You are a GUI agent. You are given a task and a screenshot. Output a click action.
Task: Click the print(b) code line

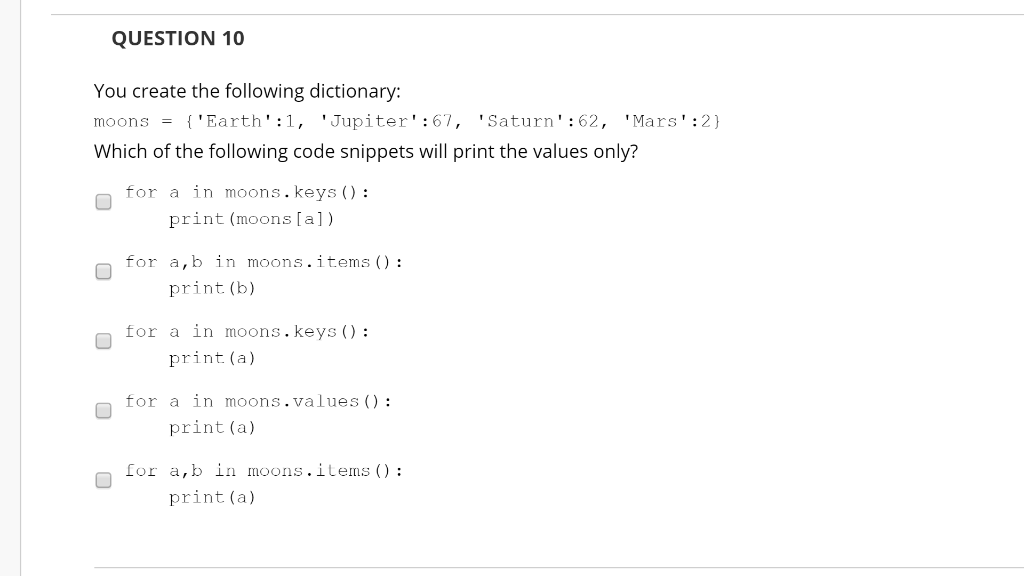212,288
